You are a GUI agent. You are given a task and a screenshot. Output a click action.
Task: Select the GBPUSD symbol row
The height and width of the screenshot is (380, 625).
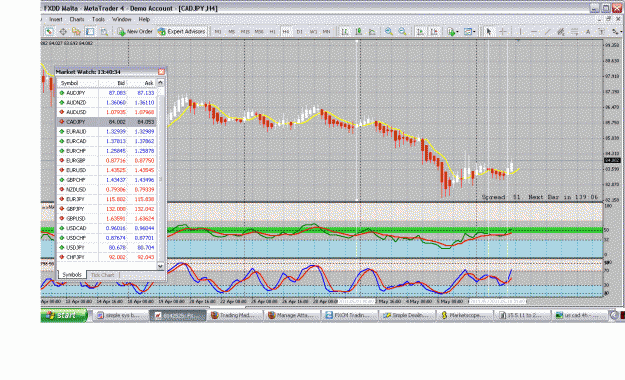(x=107, y=219)
